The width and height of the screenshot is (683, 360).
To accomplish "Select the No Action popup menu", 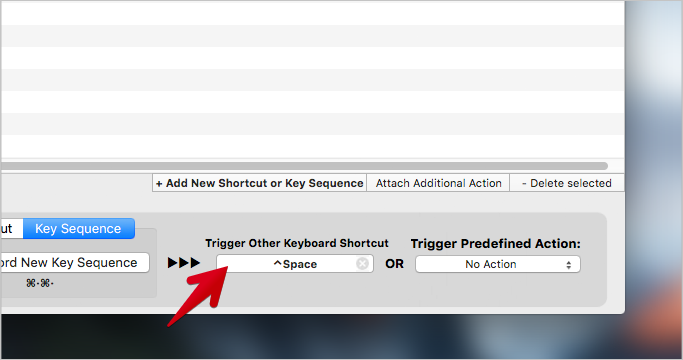I will (x=497, y=264).
